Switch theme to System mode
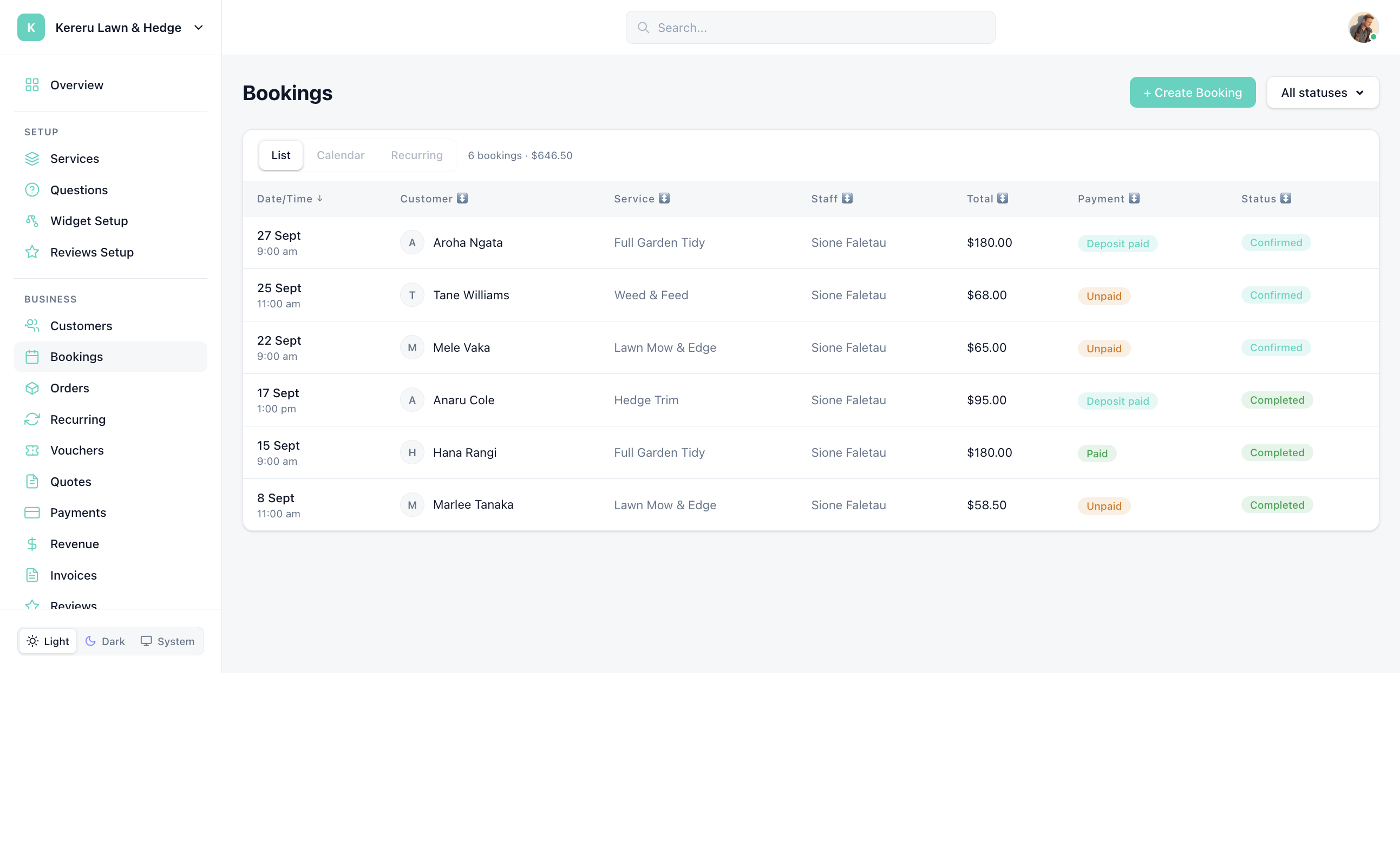 168,641
